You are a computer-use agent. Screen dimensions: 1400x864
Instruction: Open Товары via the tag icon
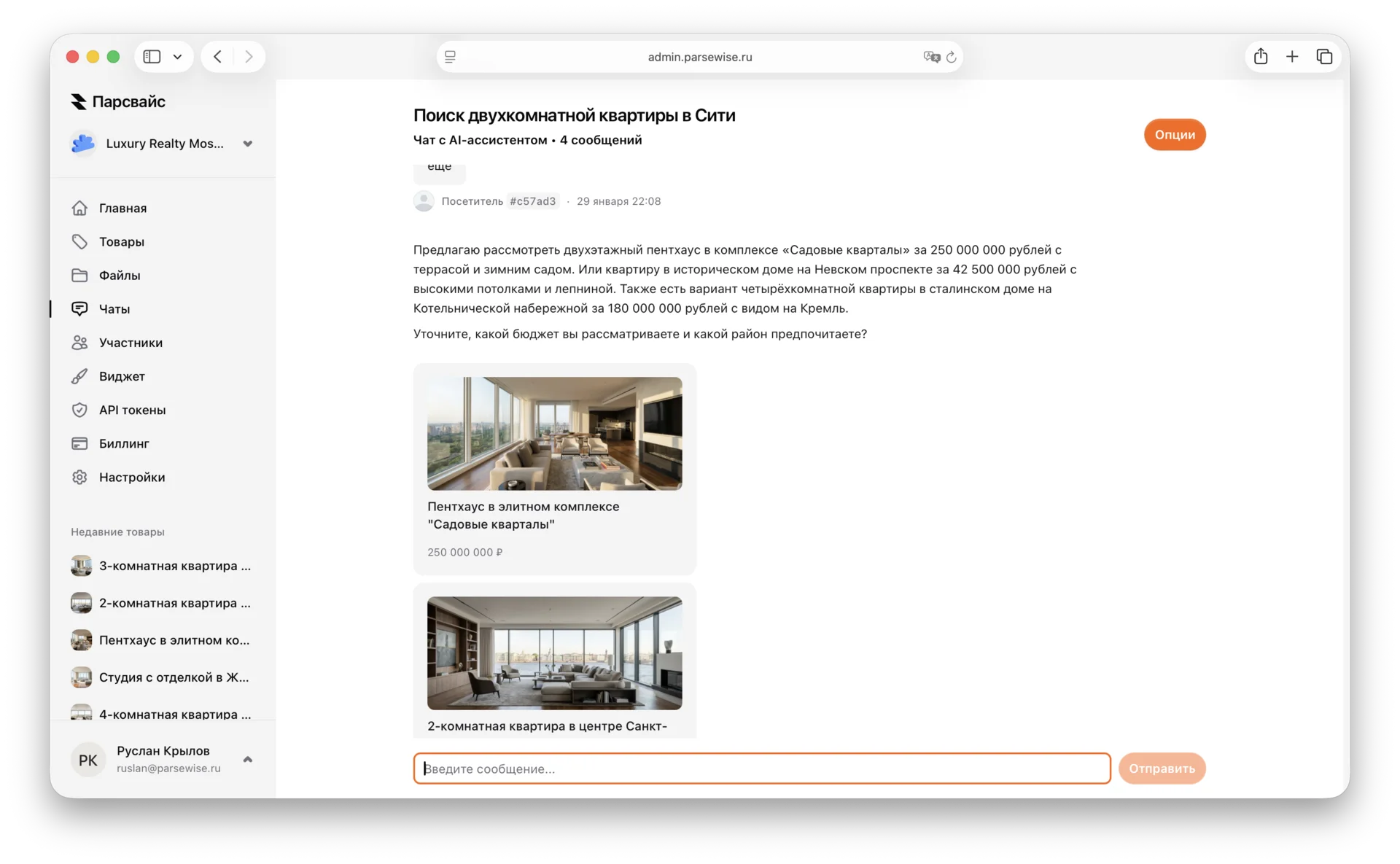click(79, 241)
